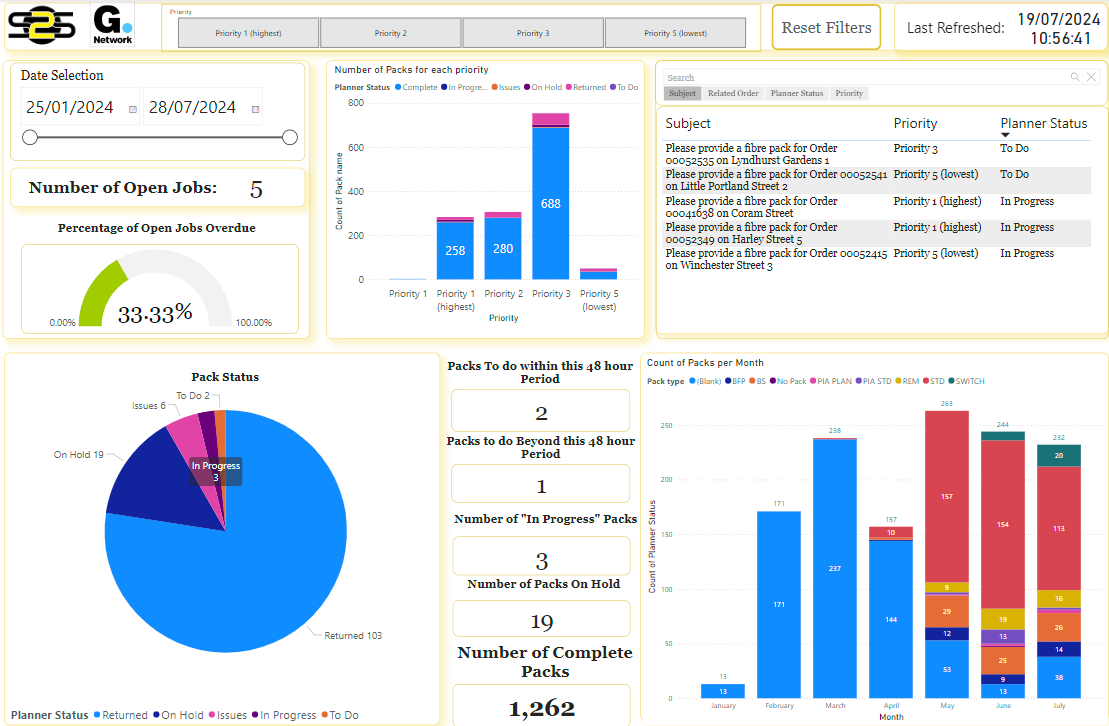
Task: Clear the search box with the X icon
Action: point(1091,77)
